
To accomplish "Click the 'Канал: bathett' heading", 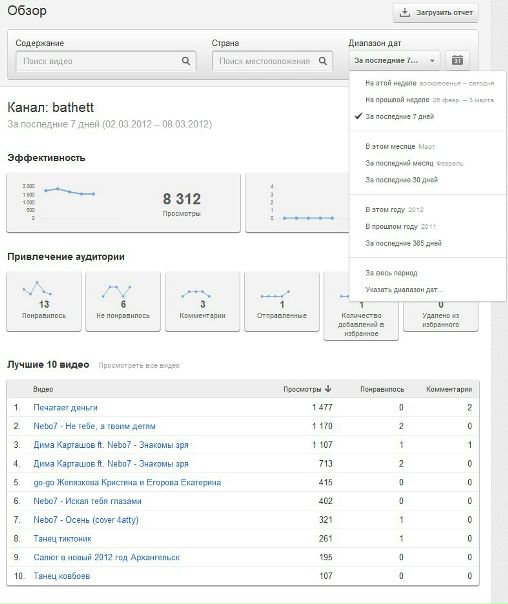I will pyautogui.click(x=50, y=107).
